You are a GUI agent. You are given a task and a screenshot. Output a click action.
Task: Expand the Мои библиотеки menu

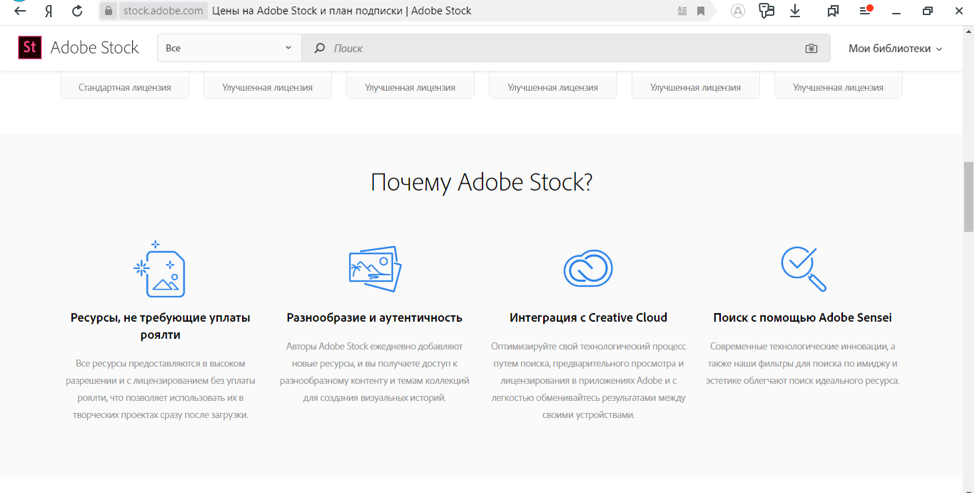click(895, 48)
